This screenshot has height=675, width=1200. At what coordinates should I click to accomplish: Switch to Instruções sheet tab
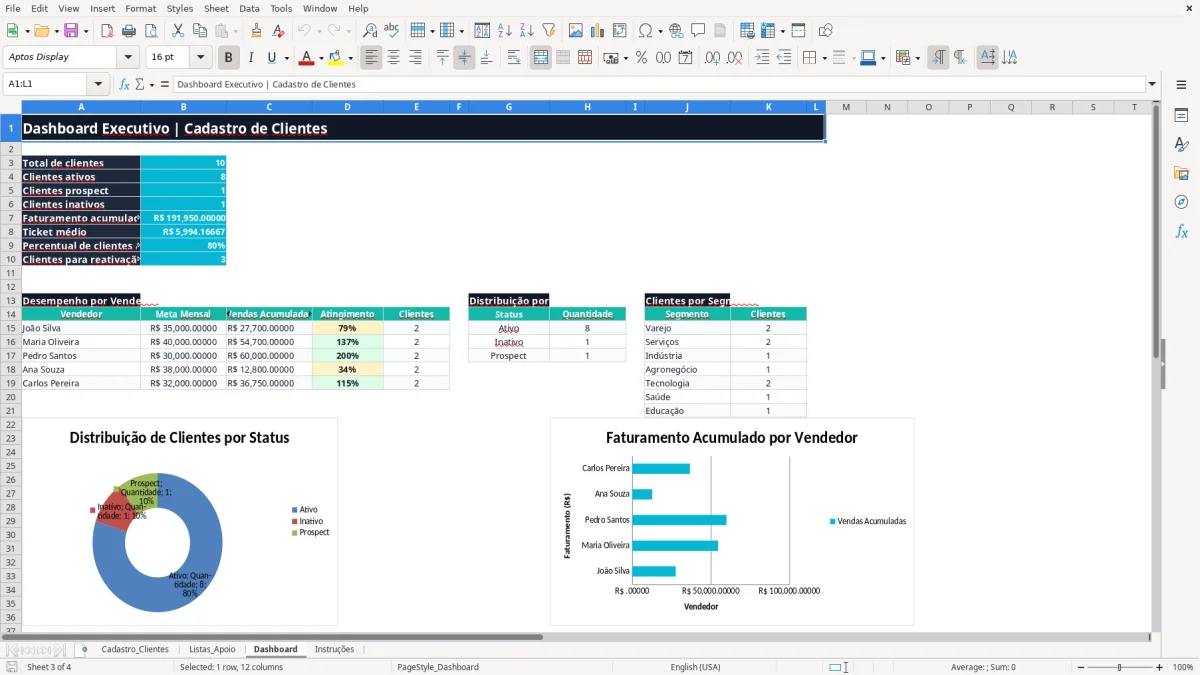pyautogui.click(x=334, y=649)
